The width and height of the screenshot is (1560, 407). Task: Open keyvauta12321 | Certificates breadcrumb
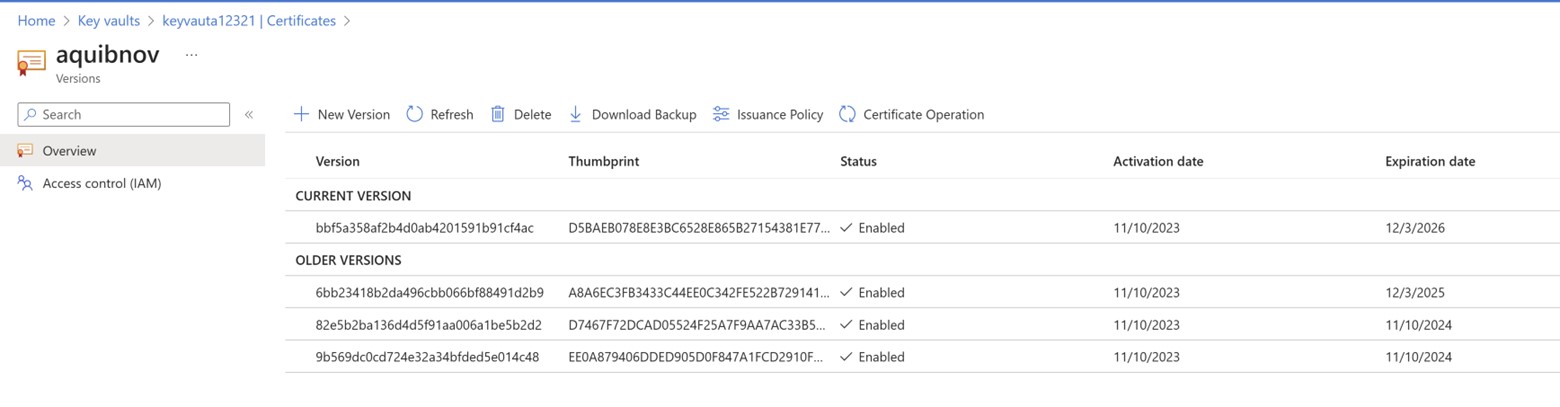pyautogui.click(x=249, y=20)
